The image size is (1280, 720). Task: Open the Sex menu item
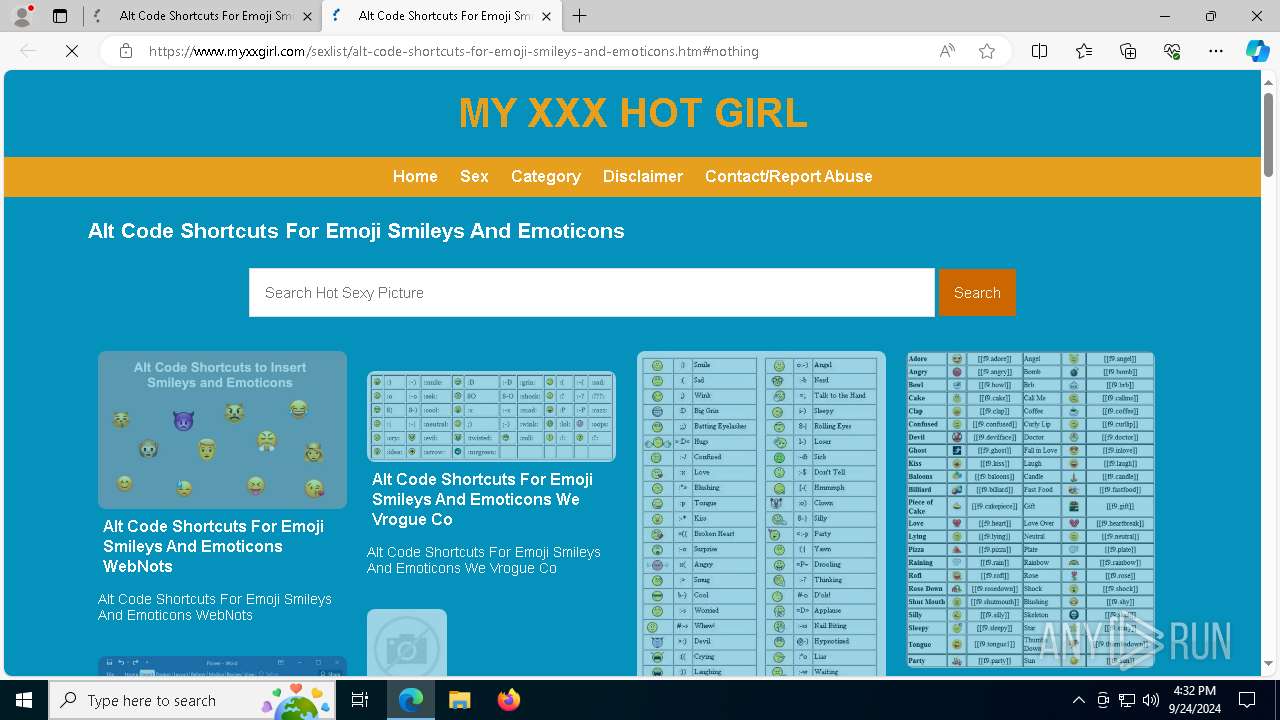pyautogui.click(x=474, y=176)
